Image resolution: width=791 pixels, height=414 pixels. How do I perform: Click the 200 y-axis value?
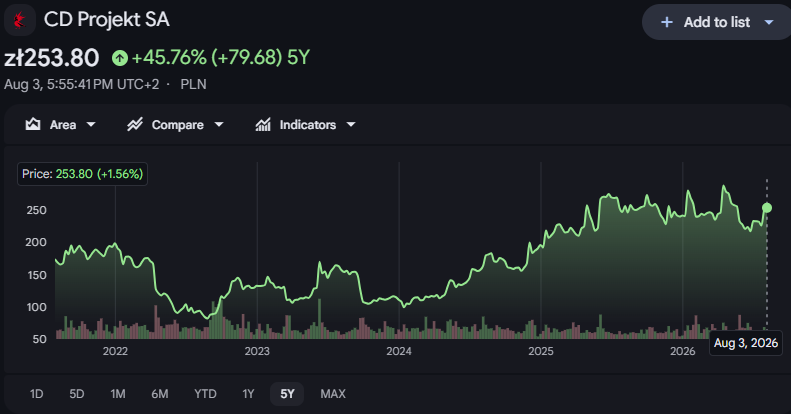[x=36, y=242]
